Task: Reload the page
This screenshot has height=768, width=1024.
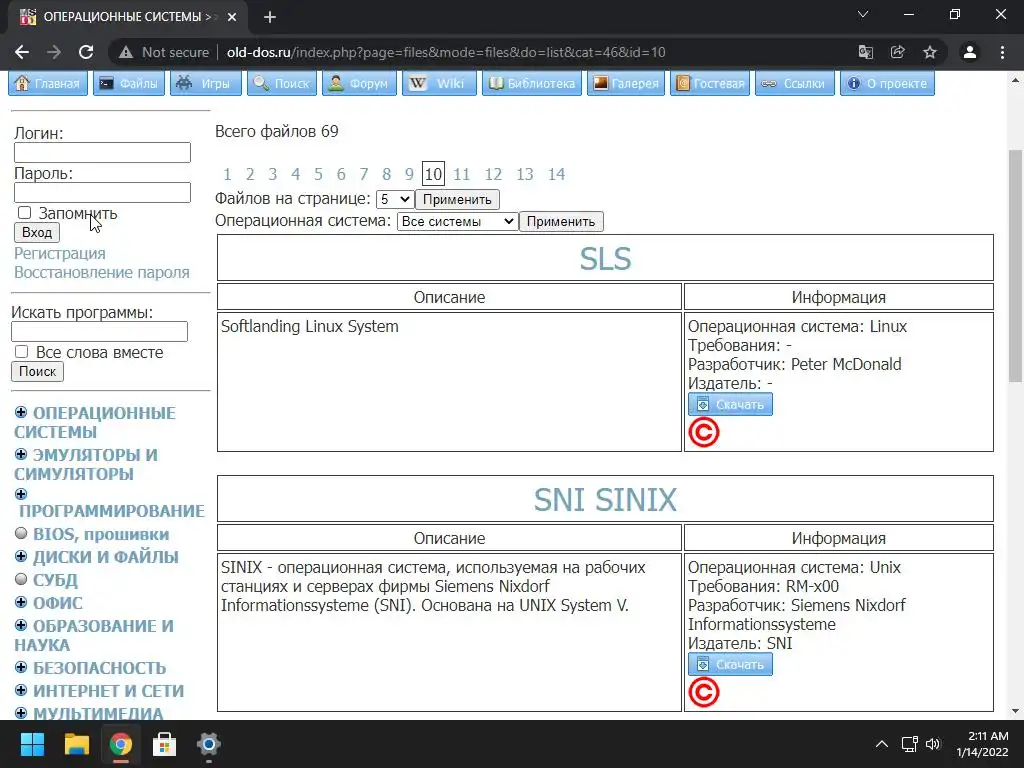Action: tap(86, 52)
